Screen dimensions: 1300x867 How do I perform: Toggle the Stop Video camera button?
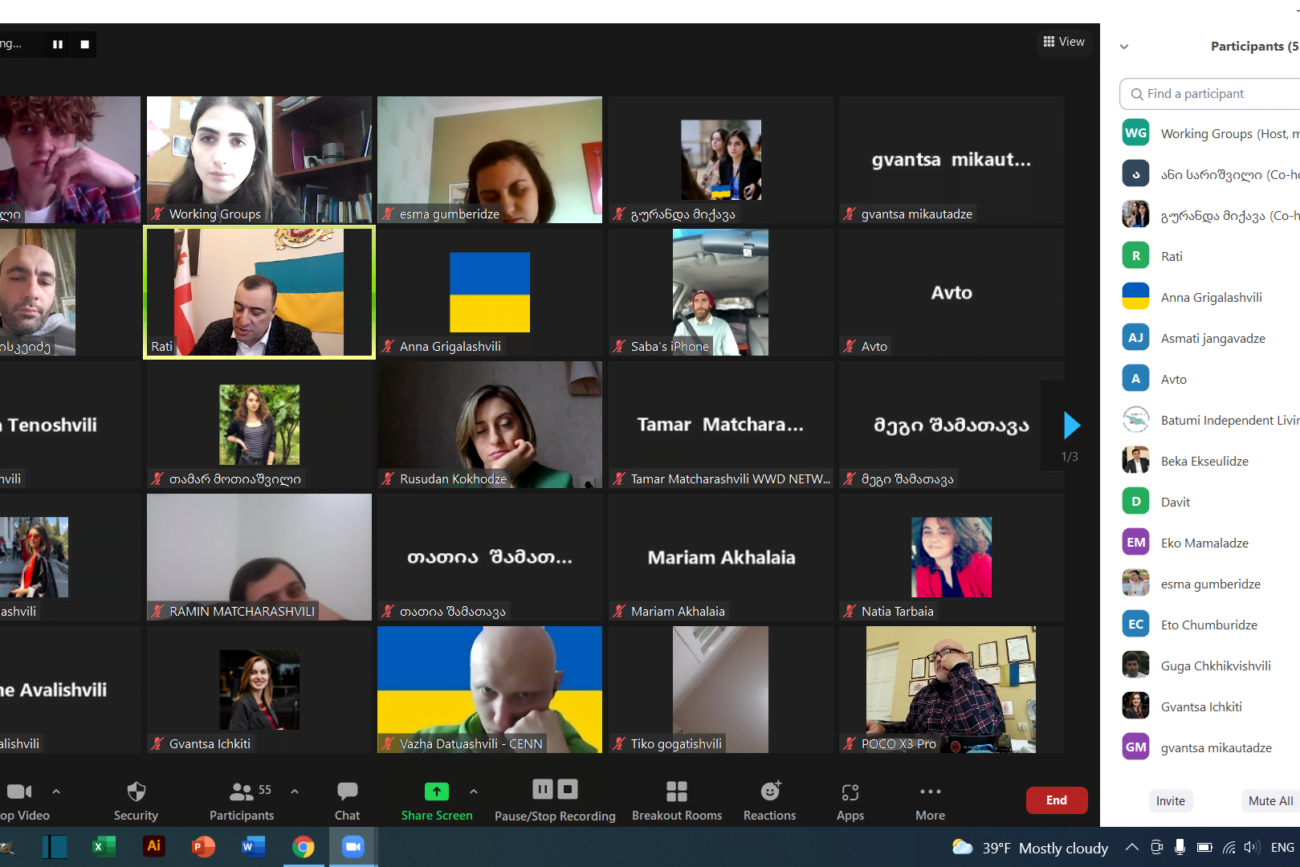(x=19, y=792)
